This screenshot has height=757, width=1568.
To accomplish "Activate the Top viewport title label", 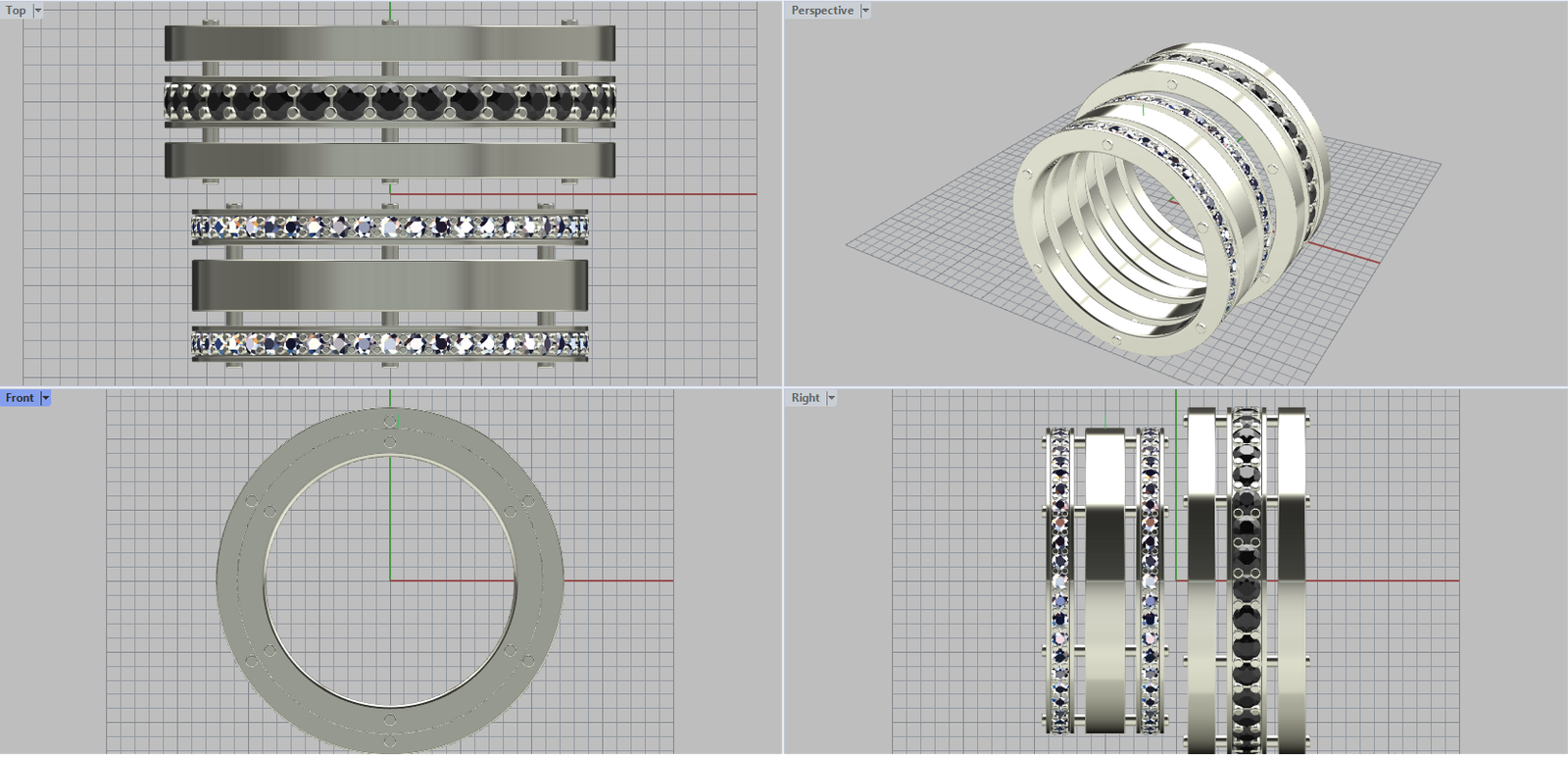I will pos(16,11).
